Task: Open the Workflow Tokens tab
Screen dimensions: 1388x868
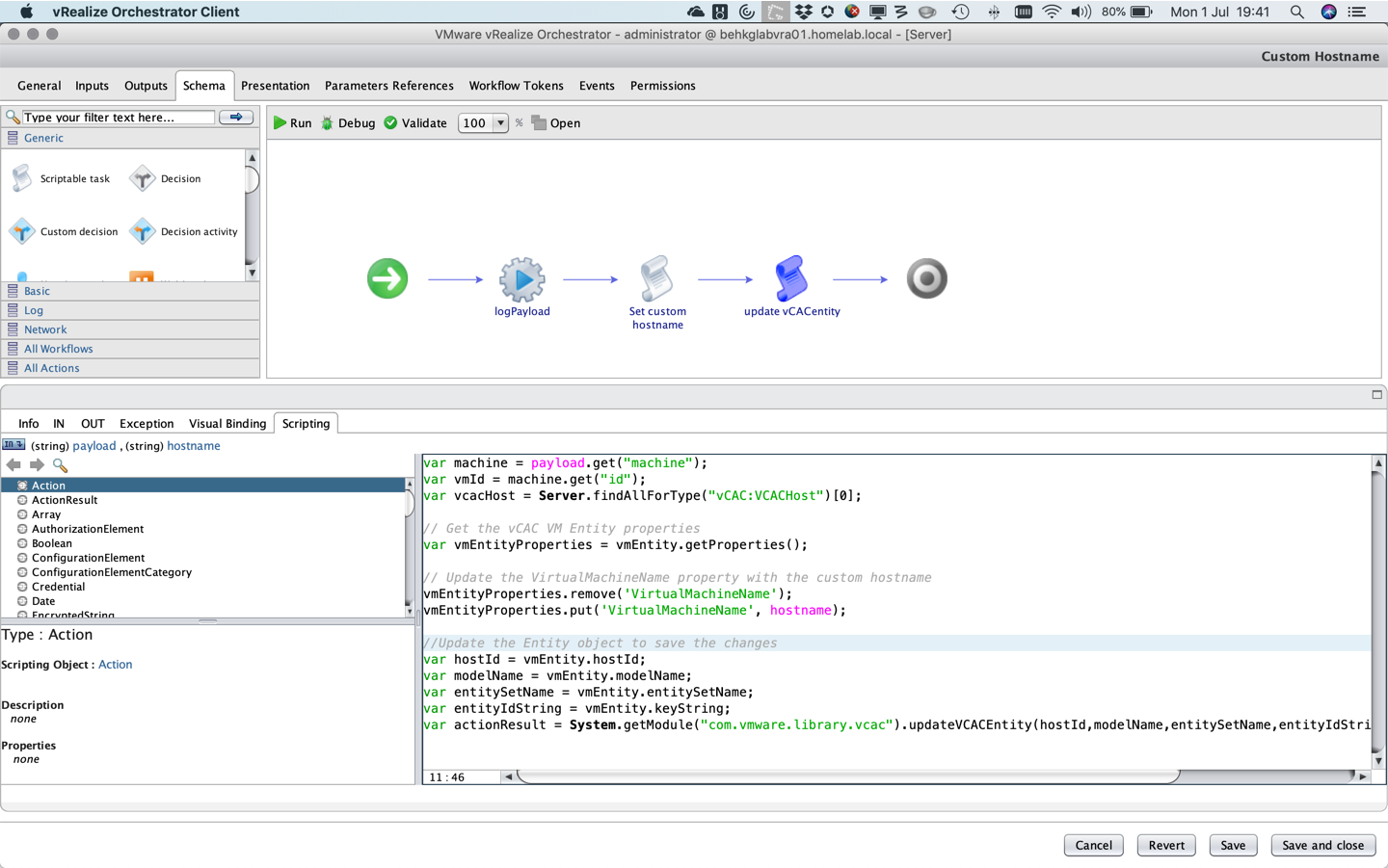Action: 516,86
